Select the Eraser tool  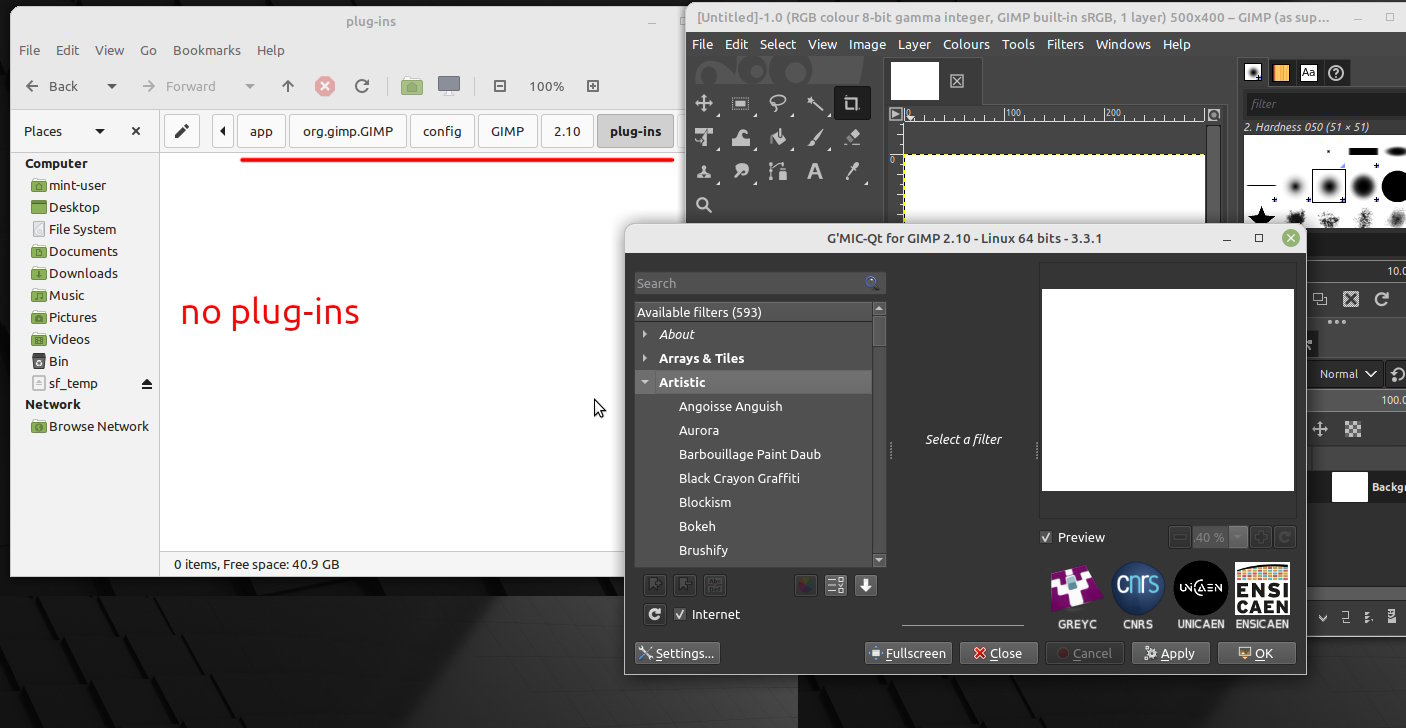pos(852,137)
